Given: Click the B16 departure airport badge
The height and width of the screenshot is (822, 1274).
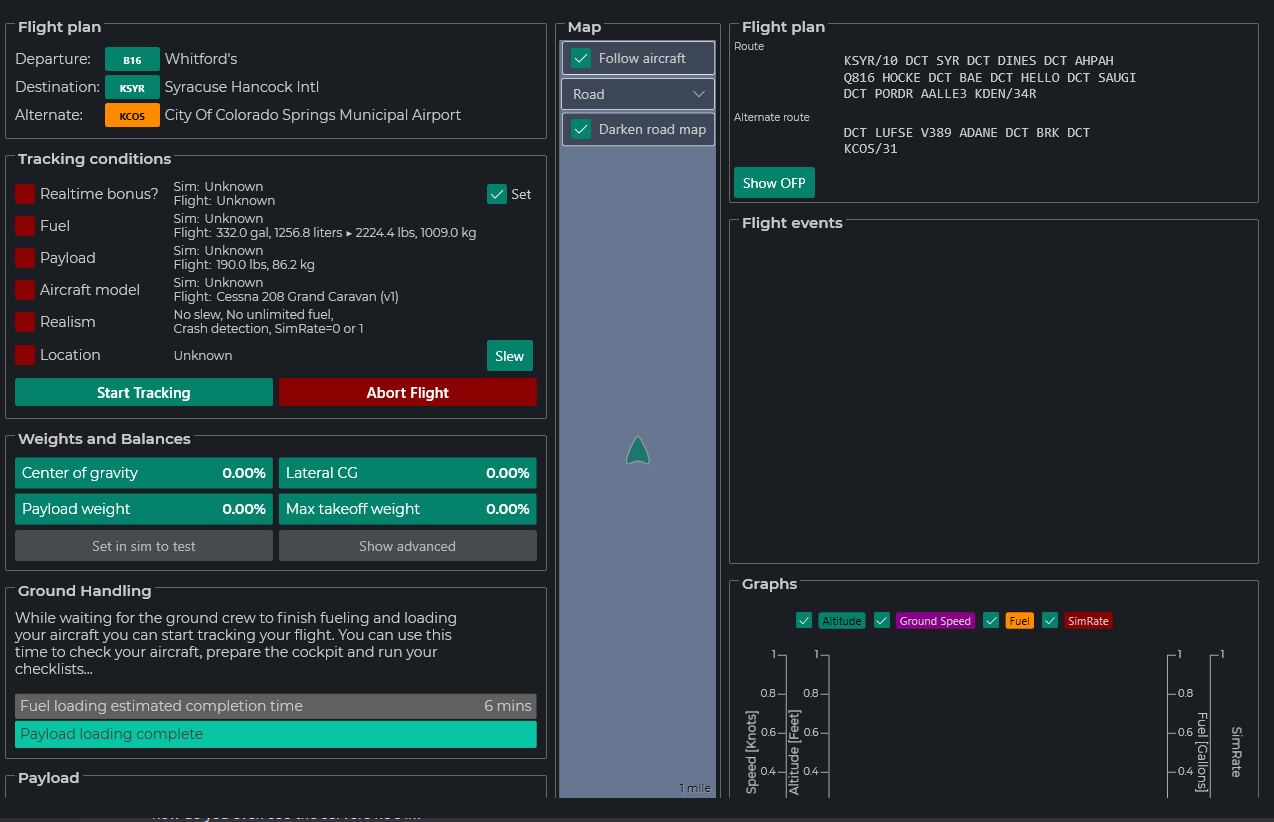Looking at the screenshot, I should pyautogui.click(x=132, y=59).
